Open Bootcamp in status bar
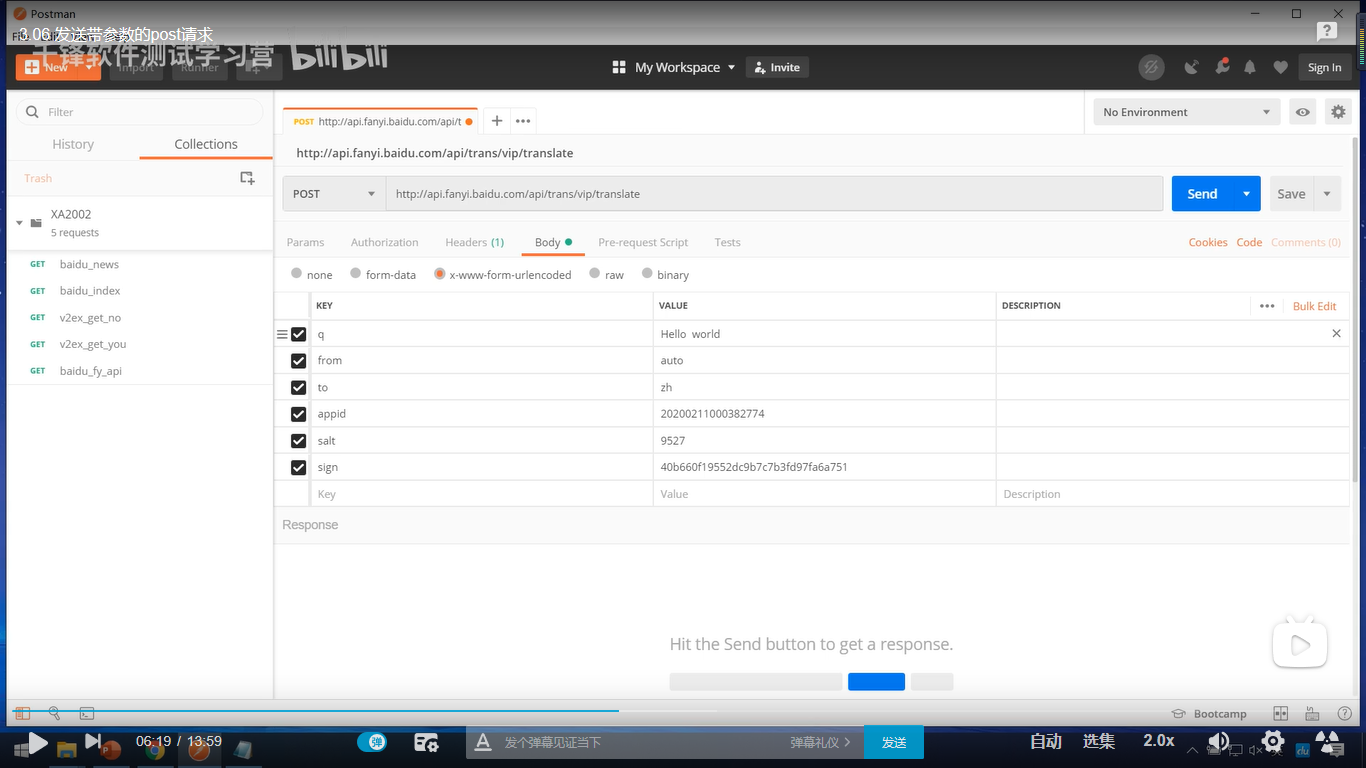This screenshot has width=1366, height=768. (x=1209, y=714)
